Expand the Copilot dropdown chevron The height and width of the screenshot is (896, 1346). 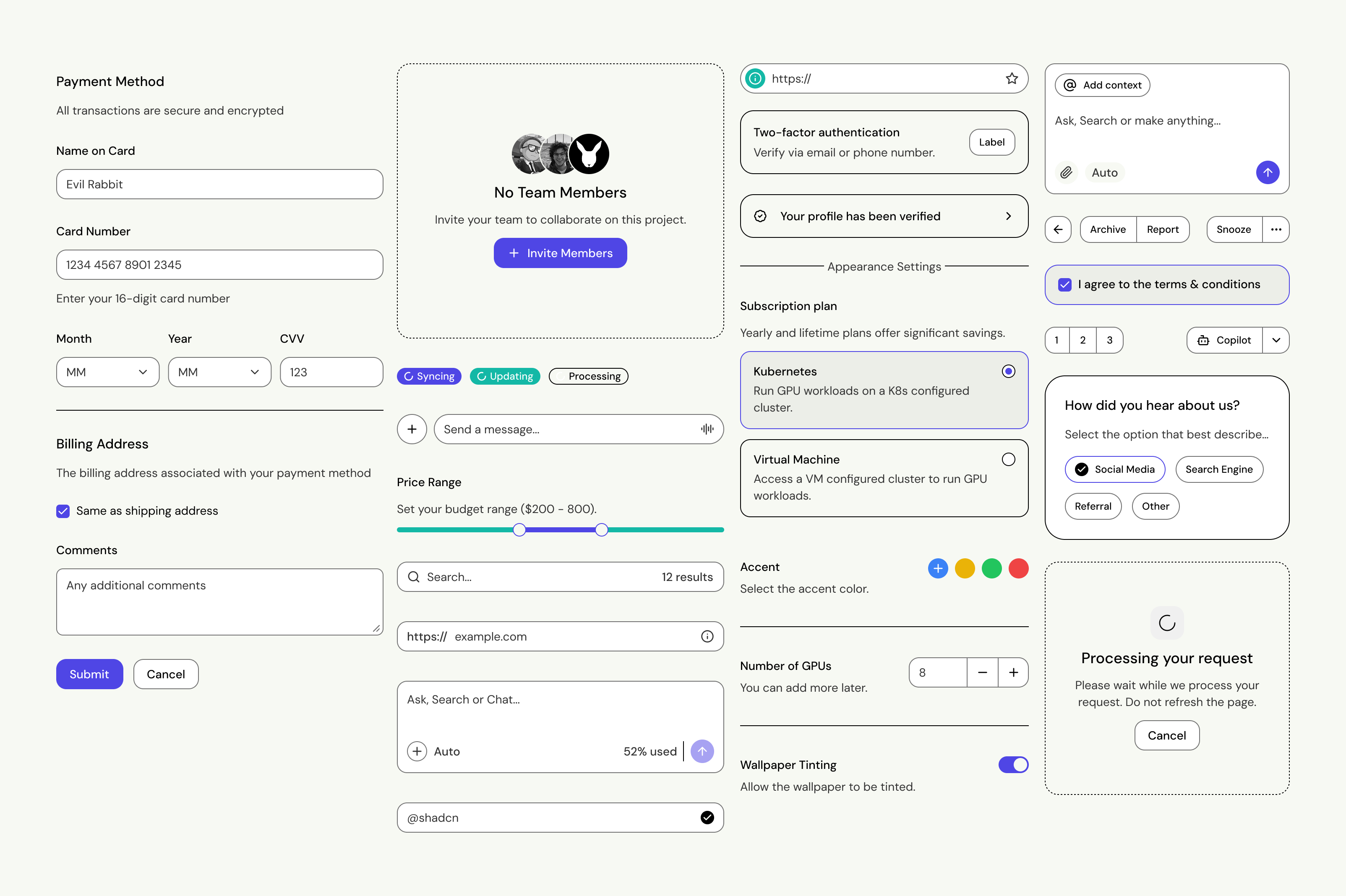tap(1278, 340)
